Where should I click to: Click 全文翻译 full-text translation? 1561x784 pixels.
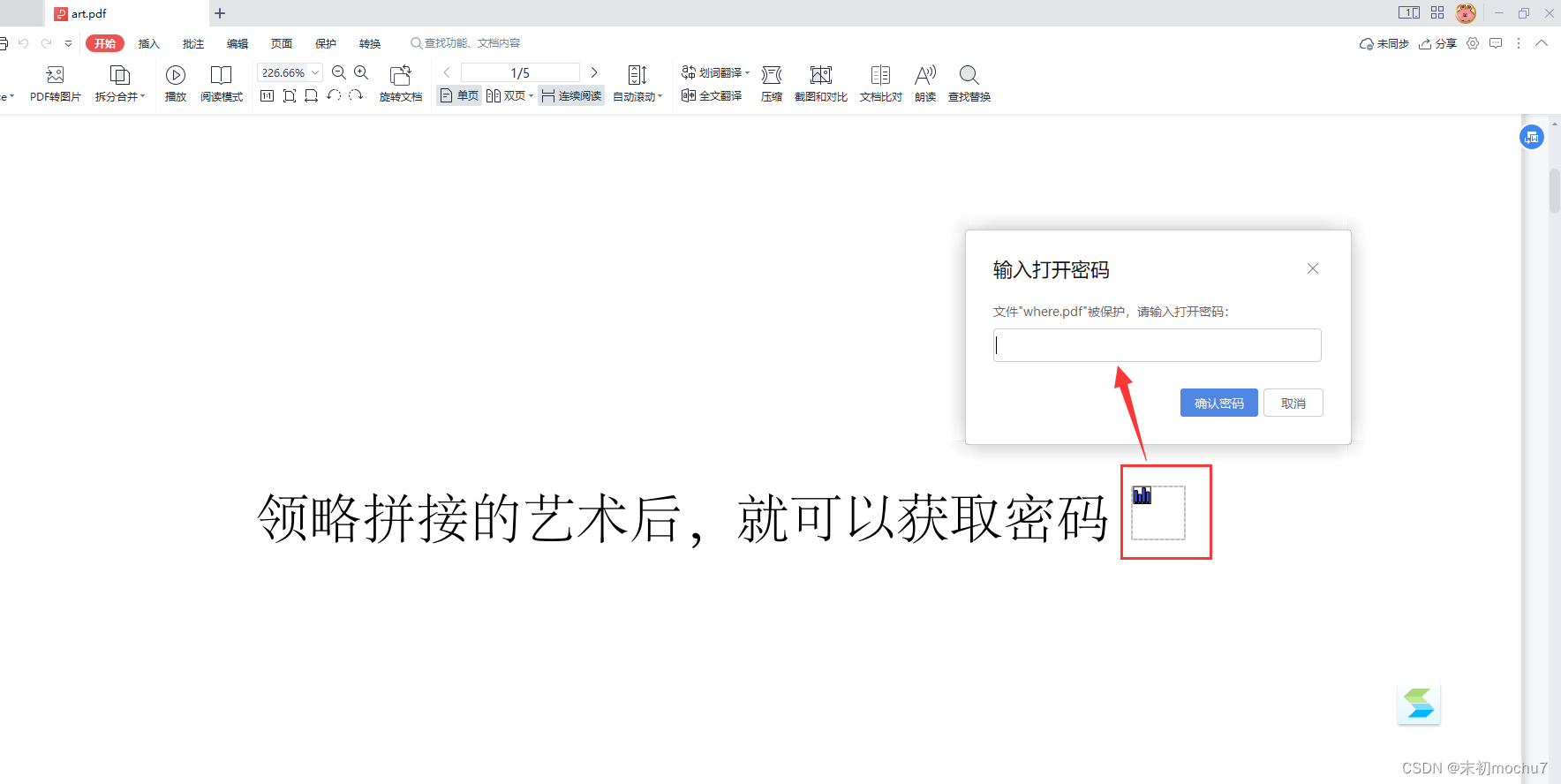pos(712,95)
